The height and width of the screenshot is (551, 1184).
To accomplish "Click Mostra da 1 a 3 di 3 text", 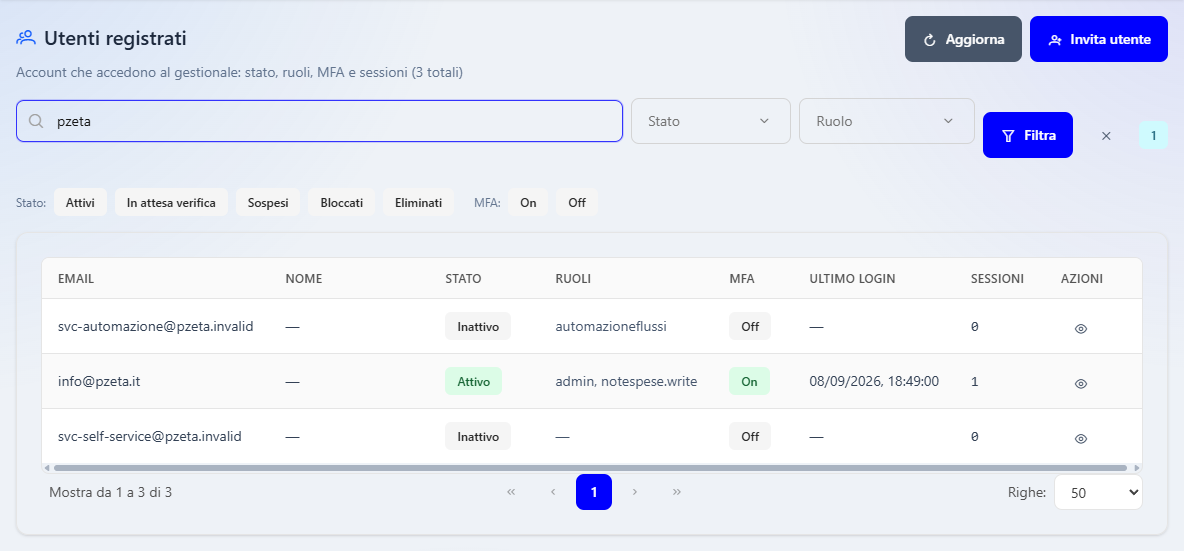I will pos(110,492).
